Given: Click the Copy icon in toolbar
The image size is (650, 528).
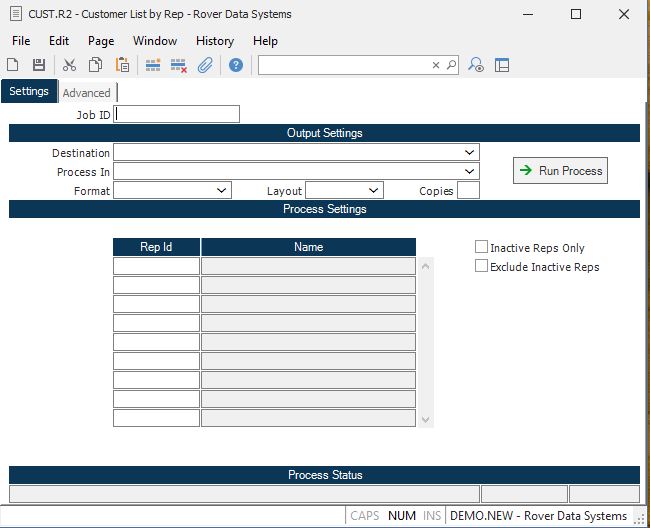Looking at the screenshot, I should coord(95,65).
